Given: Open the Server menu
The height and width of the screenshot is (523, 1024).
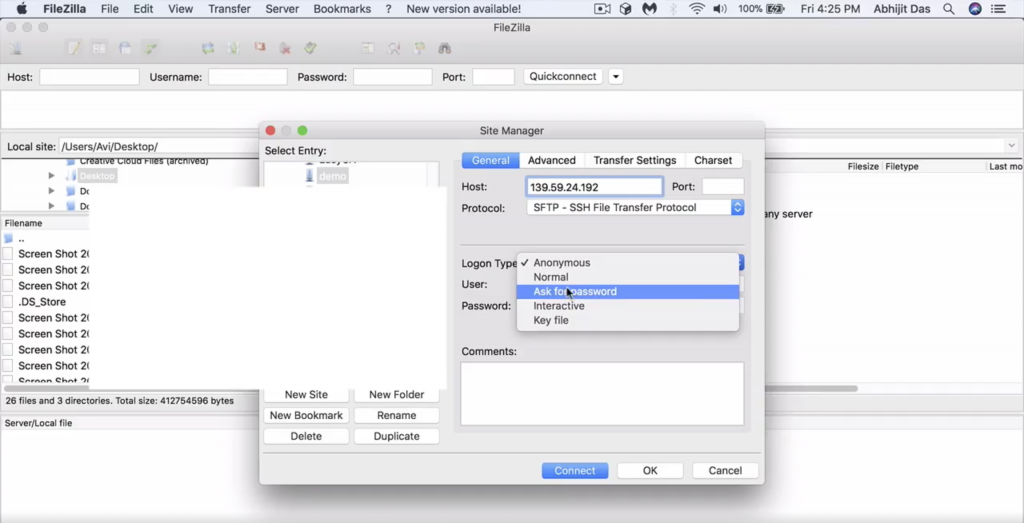Looking at the screenshot, I should pyautogui.click(x=282, y=9).
